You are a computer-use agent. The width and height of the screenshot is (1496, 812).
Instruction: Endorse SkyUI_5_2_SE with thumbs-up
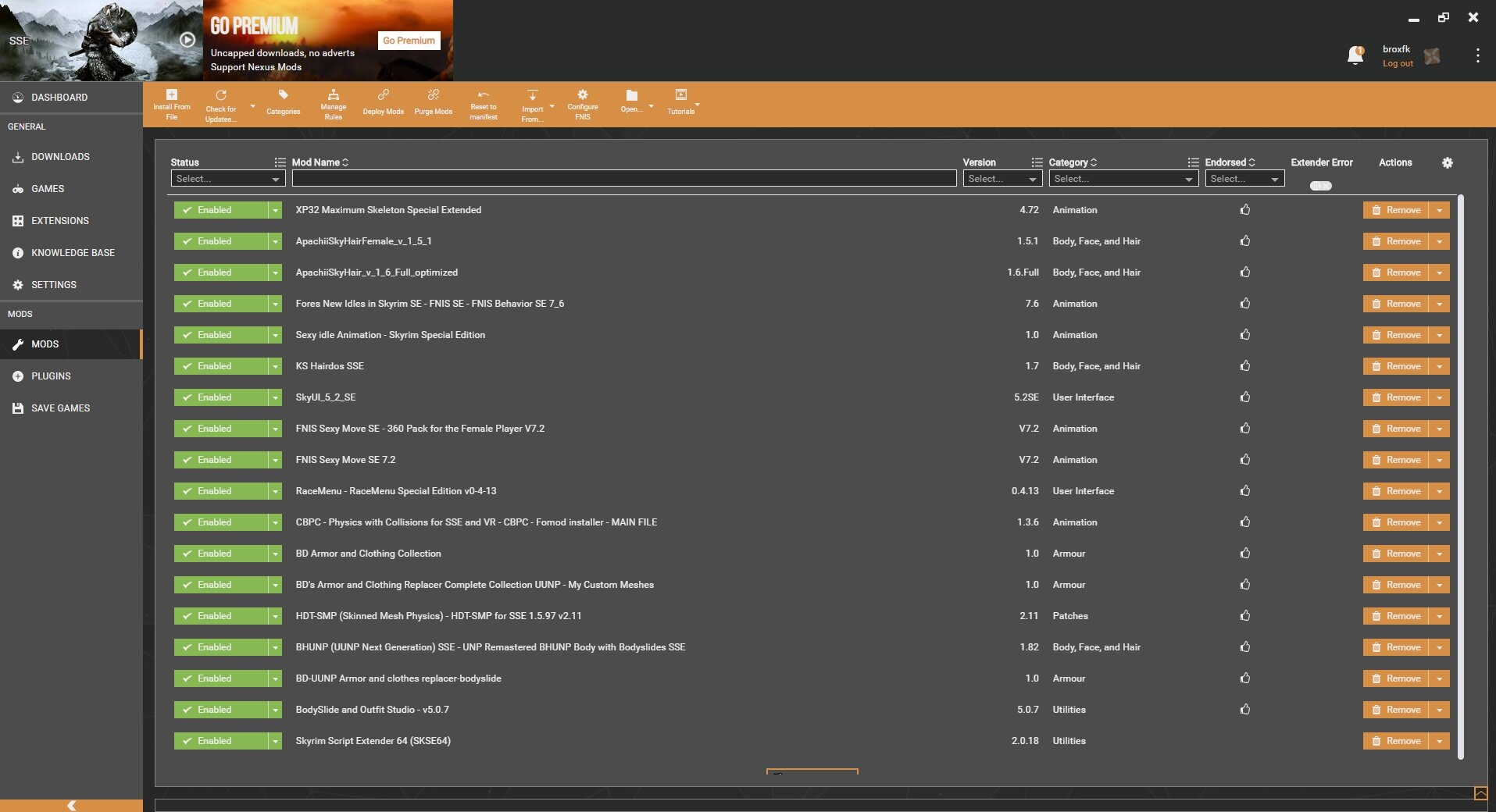point(1245,397)
